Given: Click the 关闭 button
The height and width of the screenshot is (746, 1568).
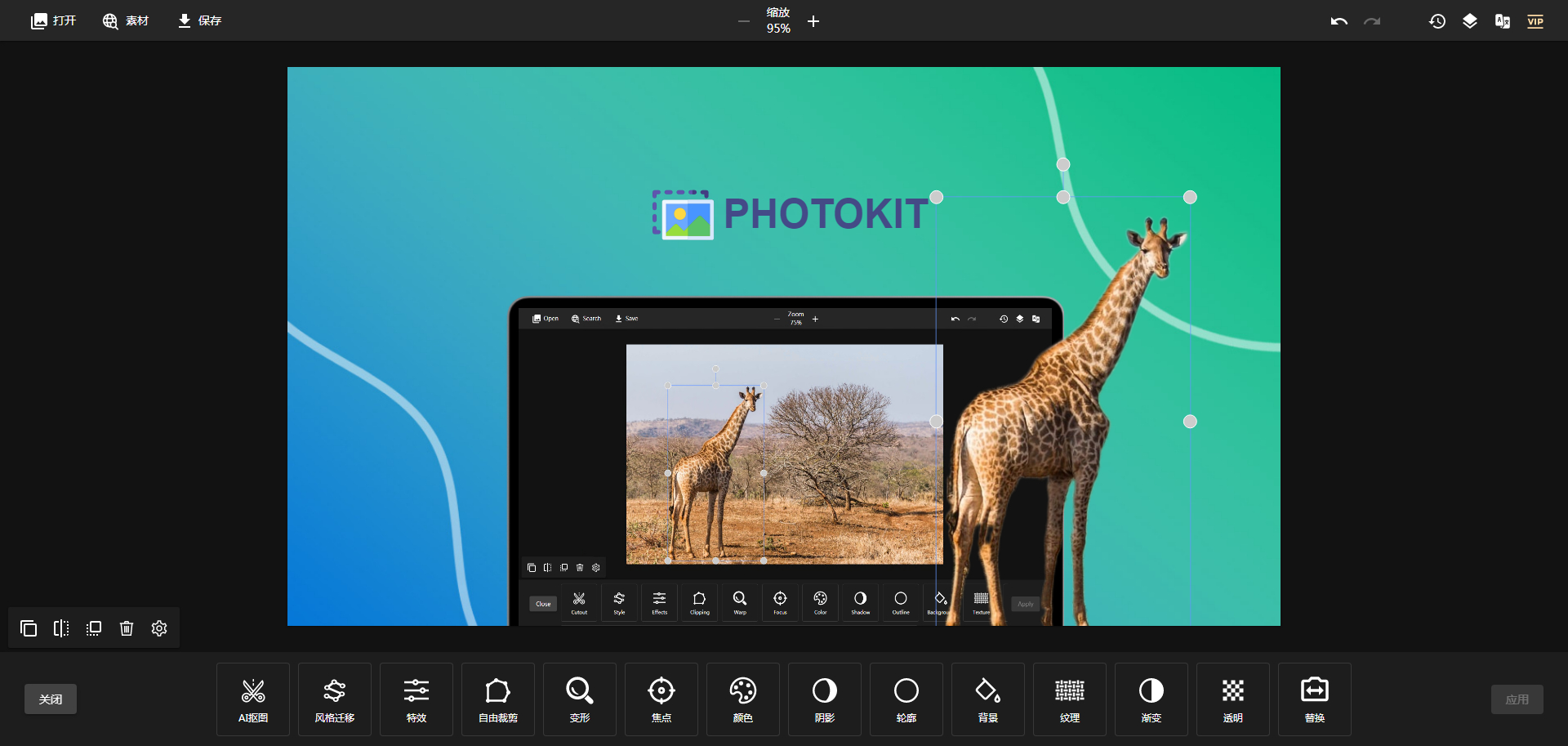Looking at the screenshot, I should pos(51,699).
